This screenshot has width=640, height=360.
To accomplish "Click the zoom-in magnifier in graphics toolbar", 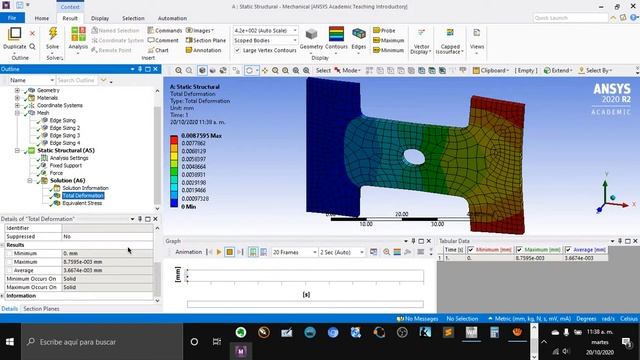I will coord(178,71).
